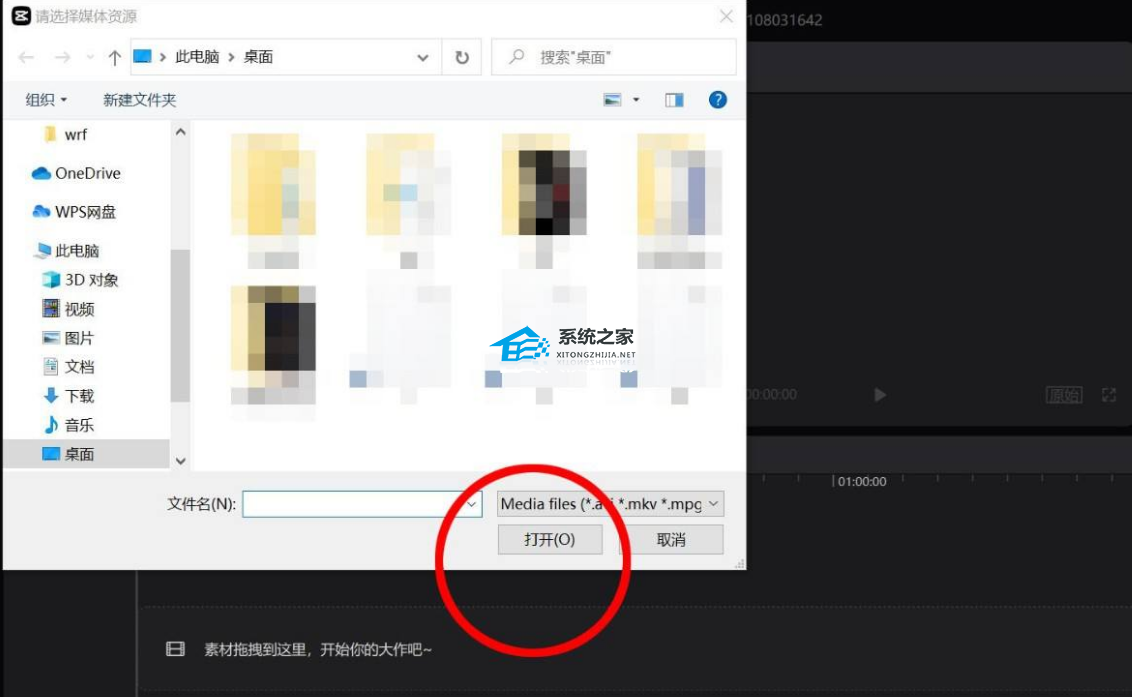Select OneDrive in the navigation pane
1132x697 pixels.
point(77,173)
